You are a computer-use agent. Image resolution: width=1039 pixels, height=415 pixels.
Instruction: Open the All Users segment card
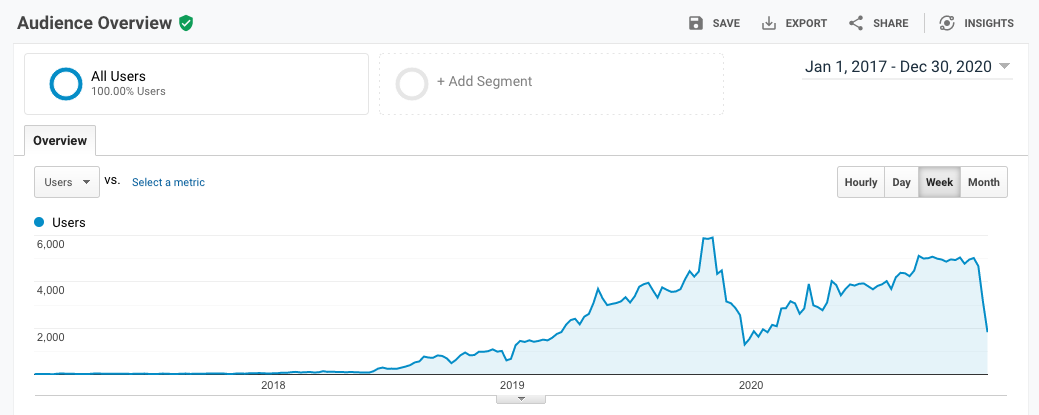(196, 84)
